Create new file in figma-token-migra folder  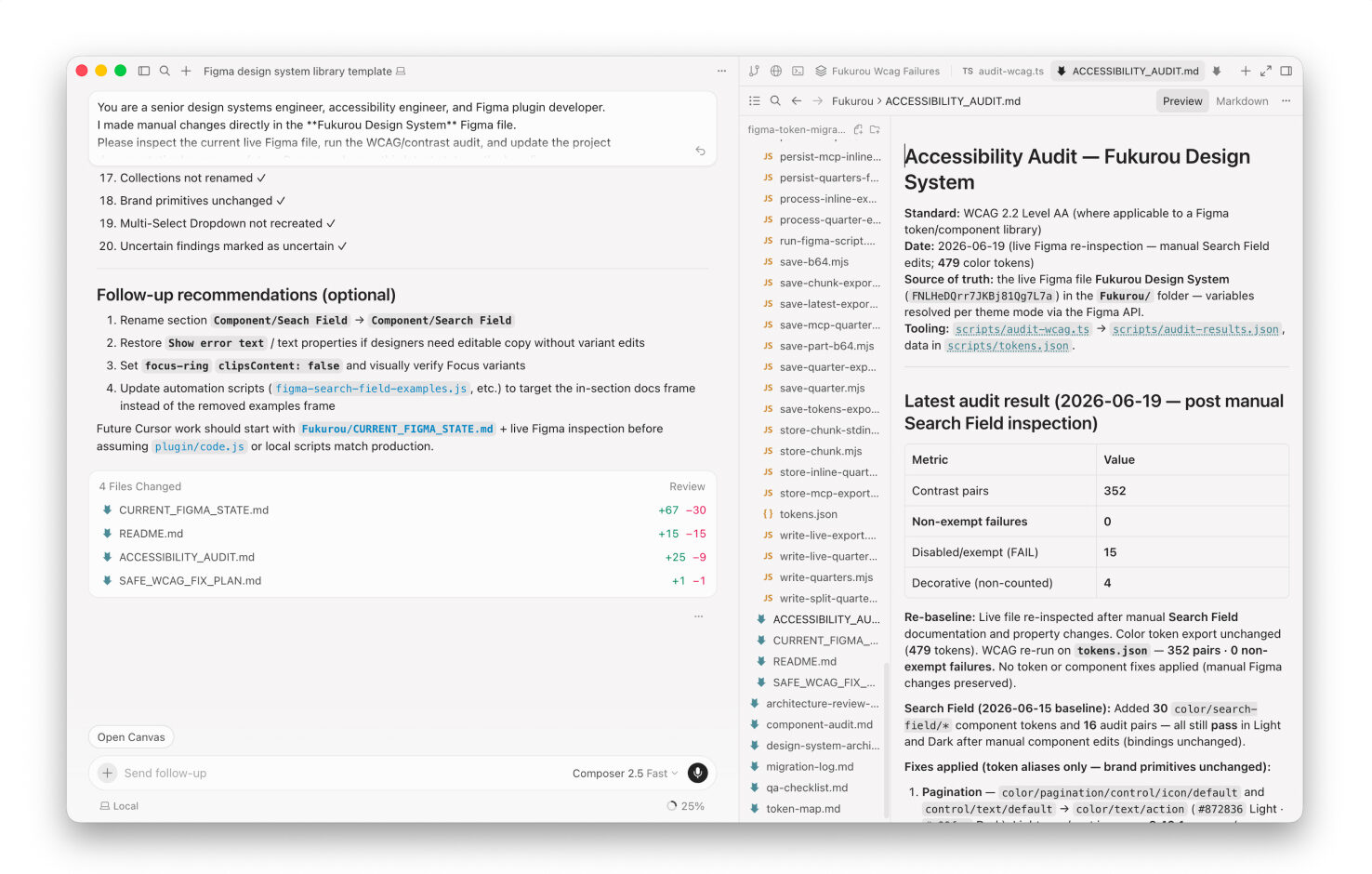[858, 129]
